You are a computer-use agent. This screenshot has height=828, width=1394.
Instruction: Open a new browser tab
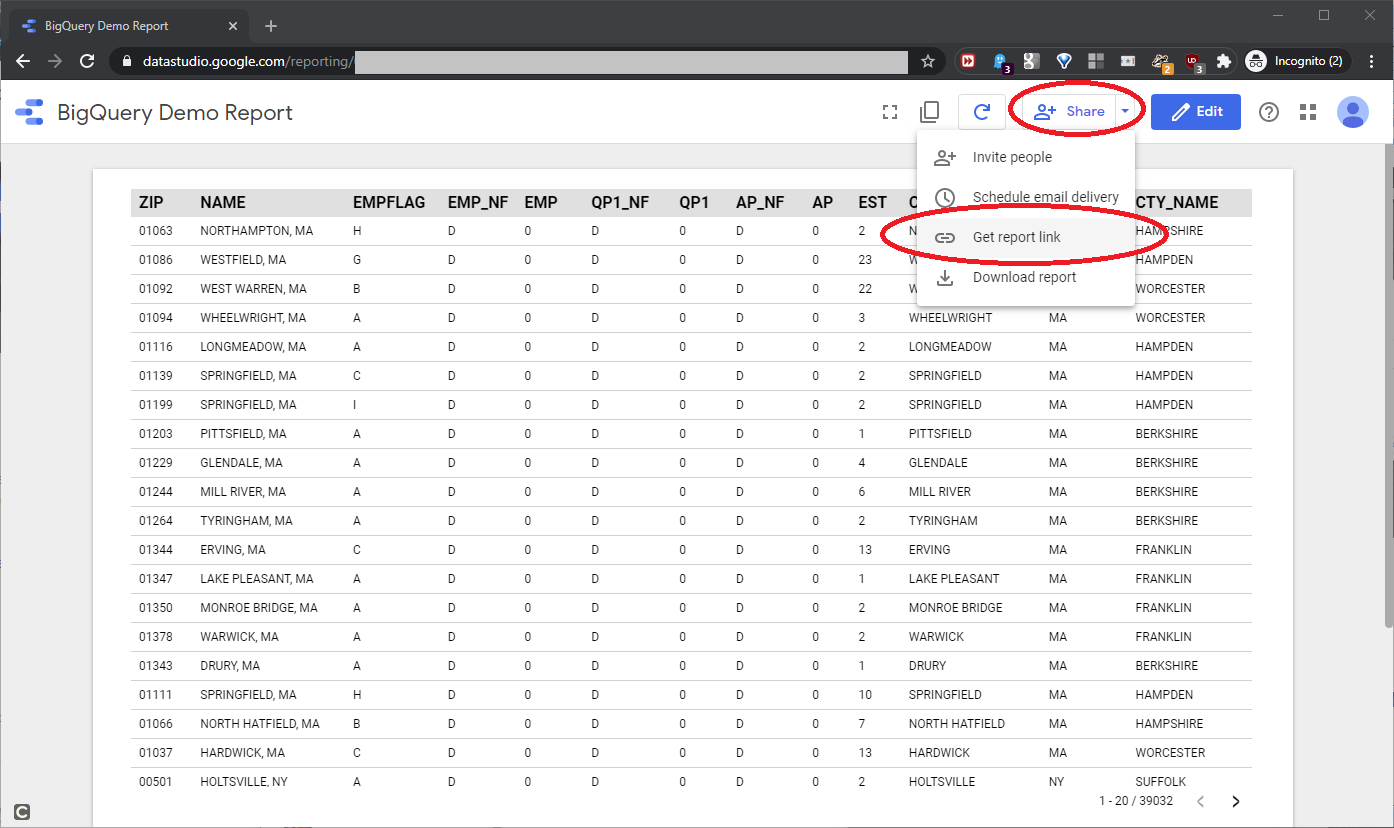tap(271, 26)
